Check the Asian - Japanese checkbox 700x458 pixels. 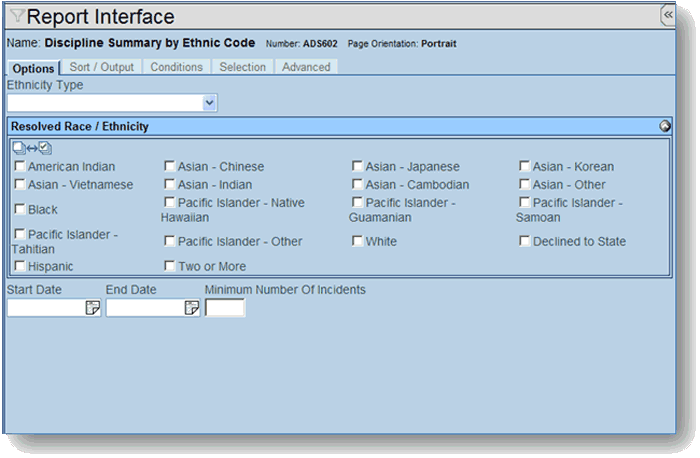pos(357,166)
